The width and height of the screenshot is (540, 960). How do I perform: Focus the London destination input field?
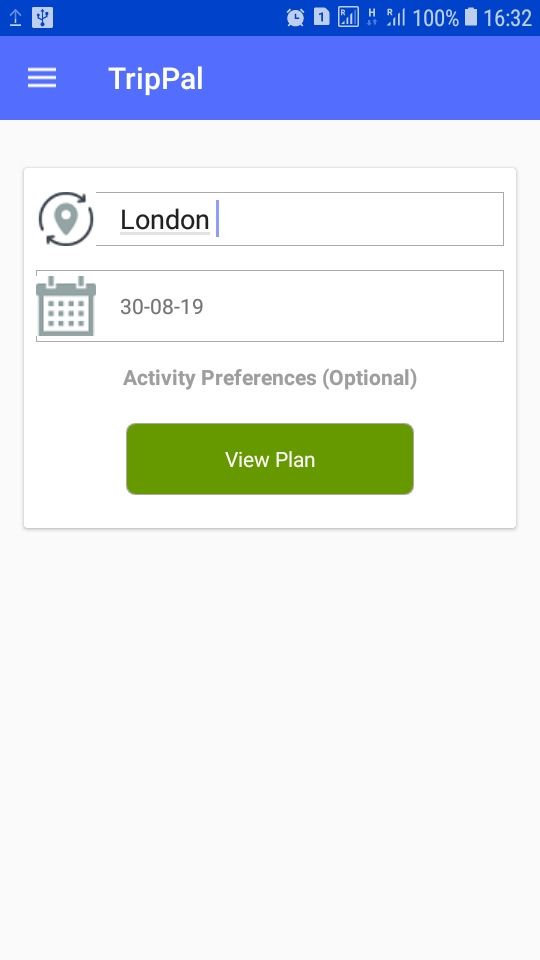click(x=299, y=219)
